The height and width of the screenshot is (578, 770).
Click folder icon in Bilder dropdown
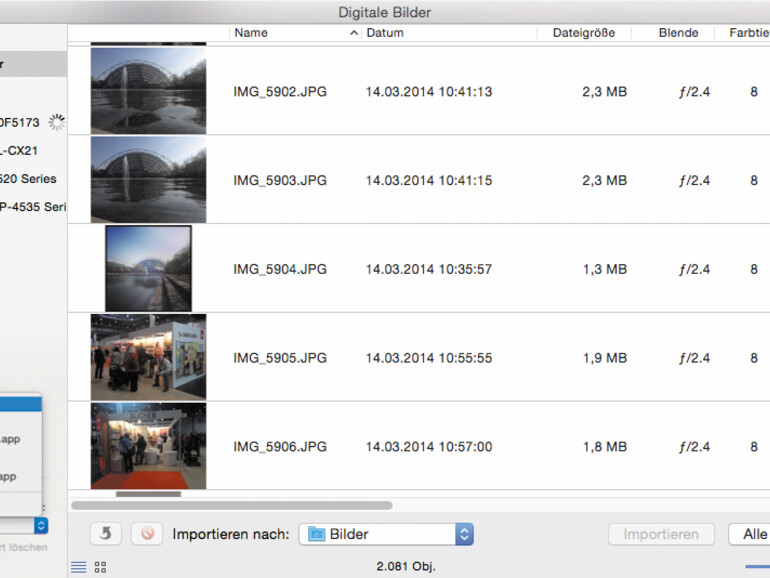(316, 534)
